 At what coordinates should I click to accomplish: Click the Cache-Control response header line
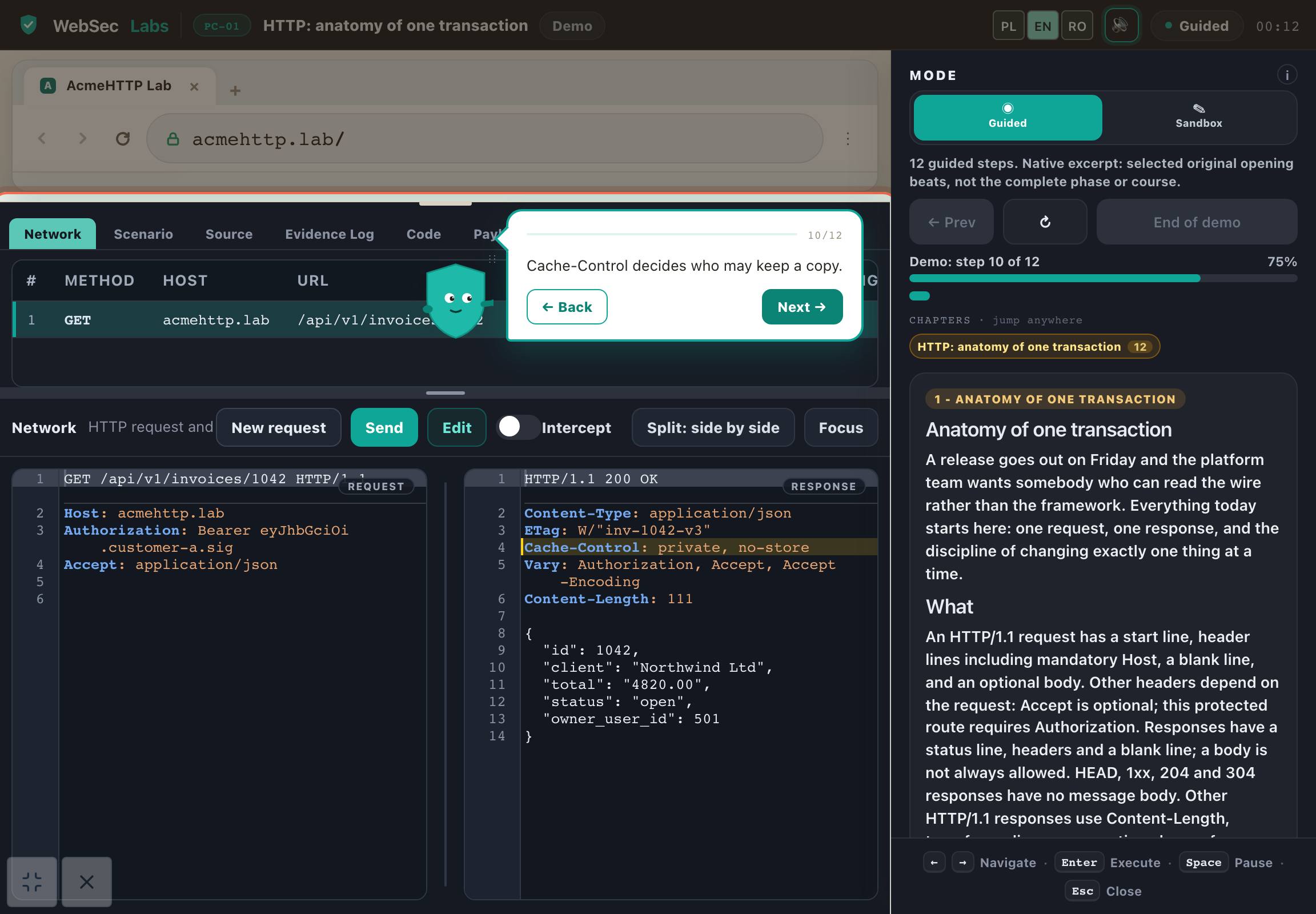pyautogui.click(x=699, y=547)
